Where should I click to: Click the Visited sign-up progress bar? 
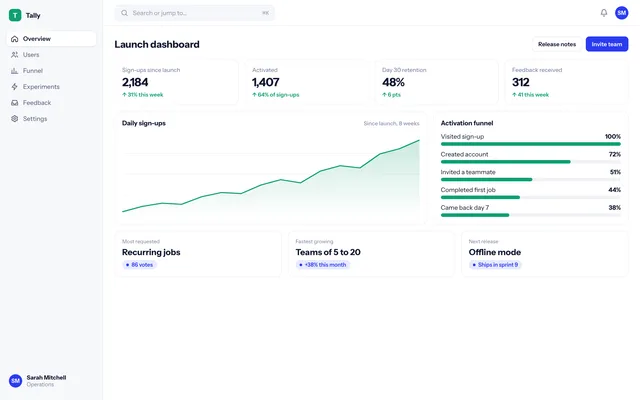coord(531,144)
